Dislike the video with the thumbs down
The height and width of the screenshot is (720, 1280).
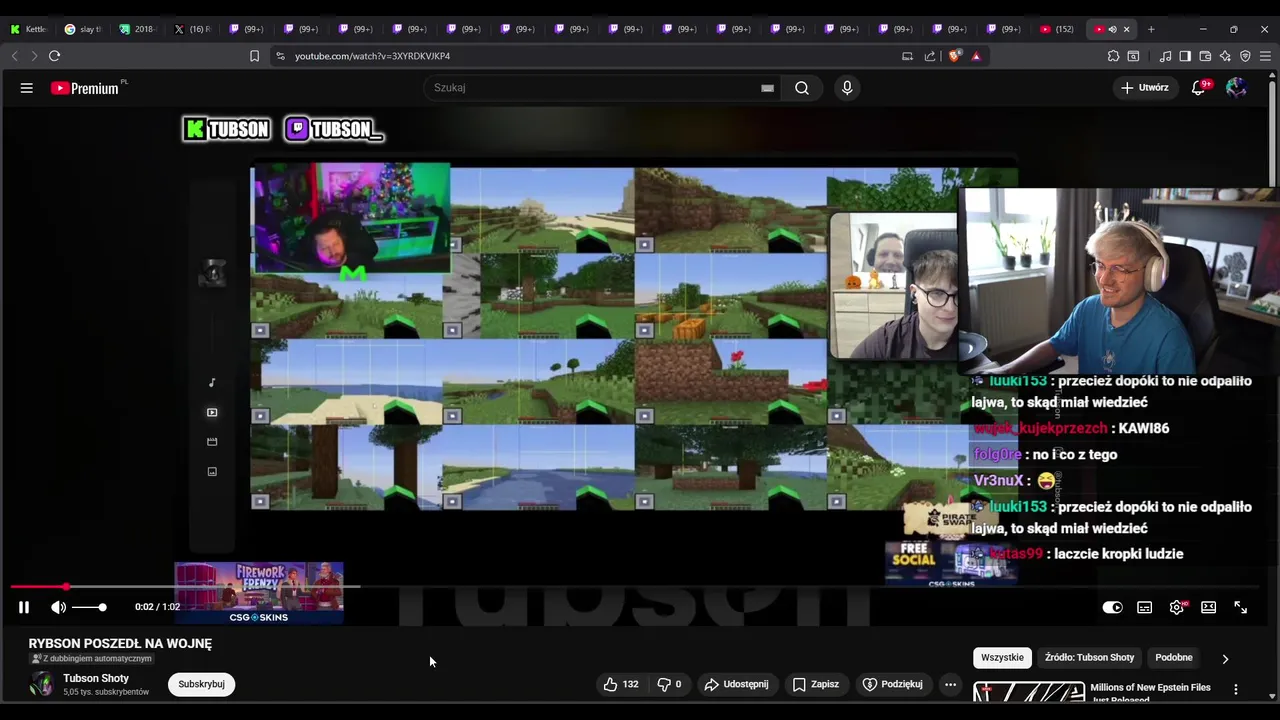click(669, 684)
